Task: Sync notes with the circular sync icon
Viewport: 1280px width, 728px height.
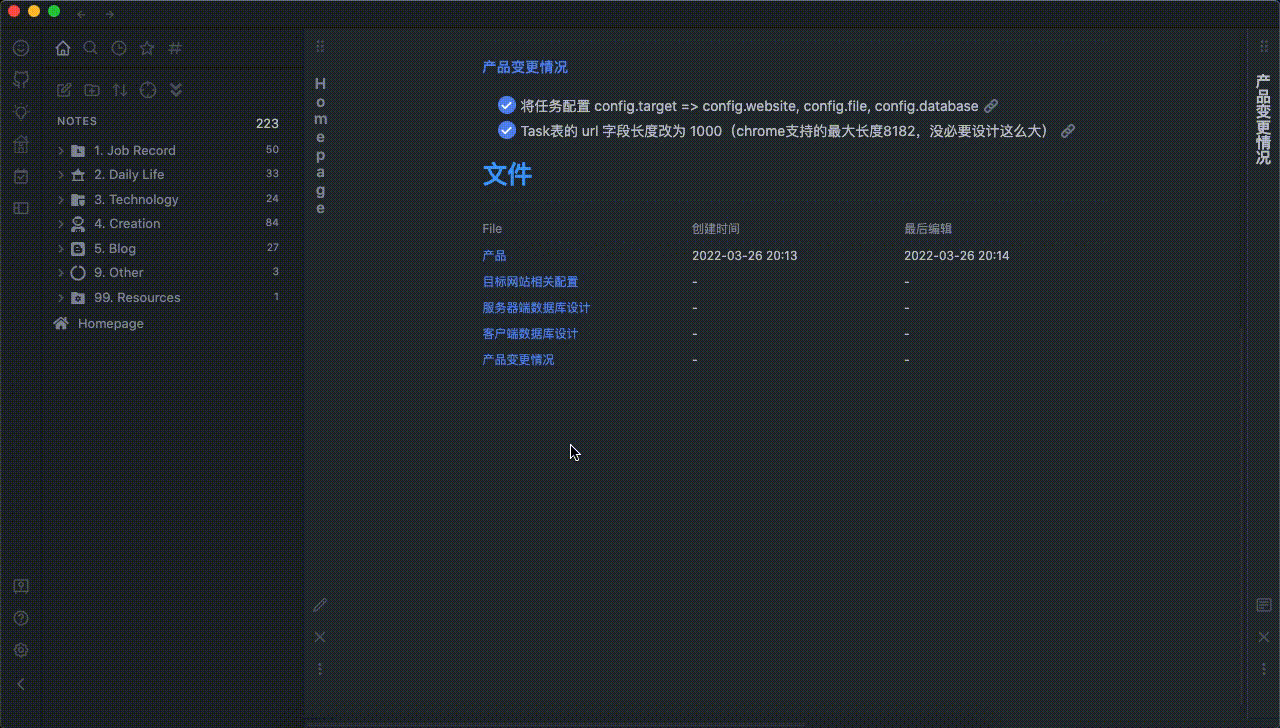Action: (x=148, y=90)
